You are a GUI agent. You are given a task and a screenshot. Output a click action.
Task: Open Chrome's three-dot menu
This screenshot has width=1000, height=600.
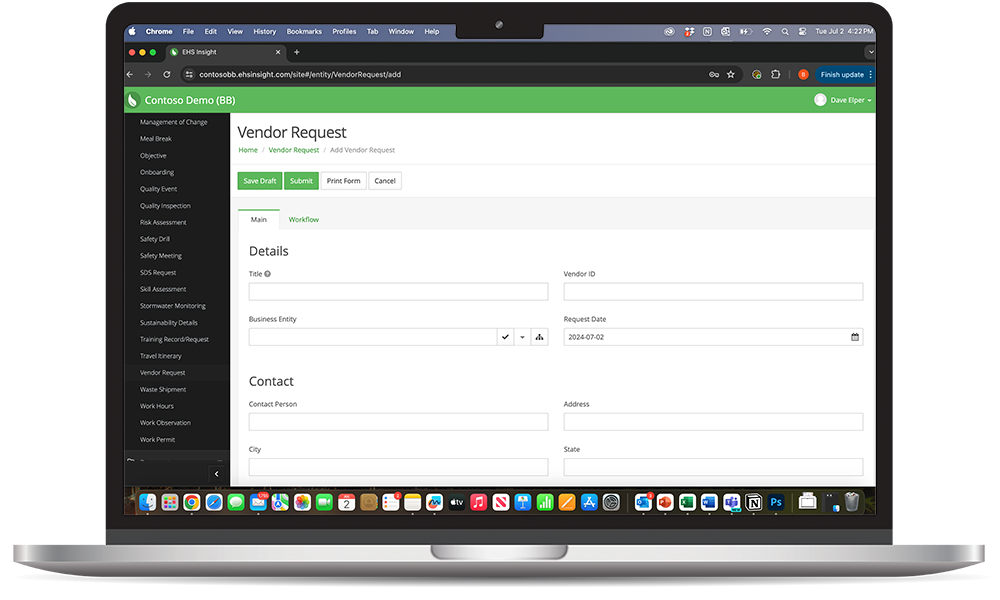click(x=870, y=74)
